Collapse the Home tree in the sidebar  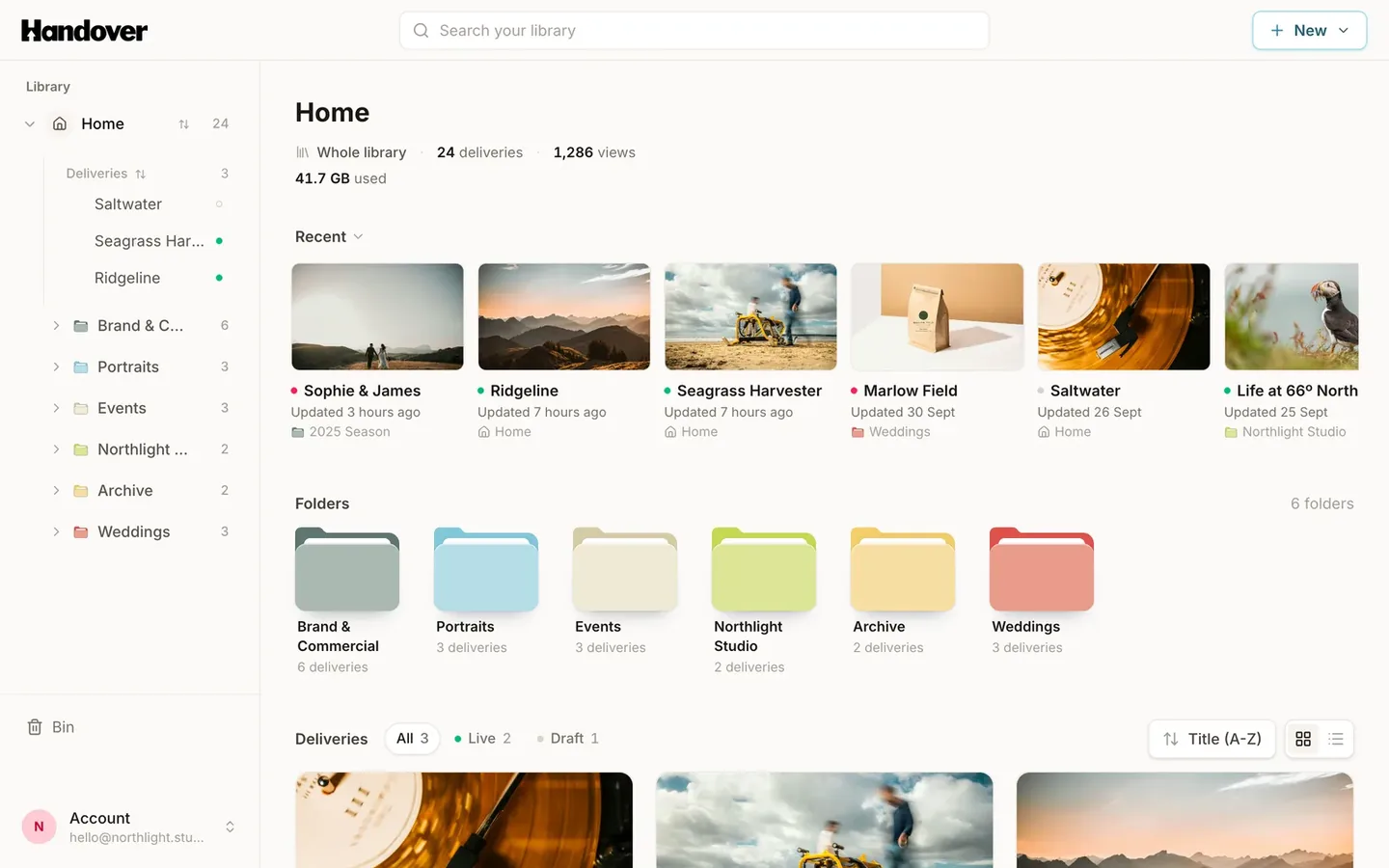30,123
